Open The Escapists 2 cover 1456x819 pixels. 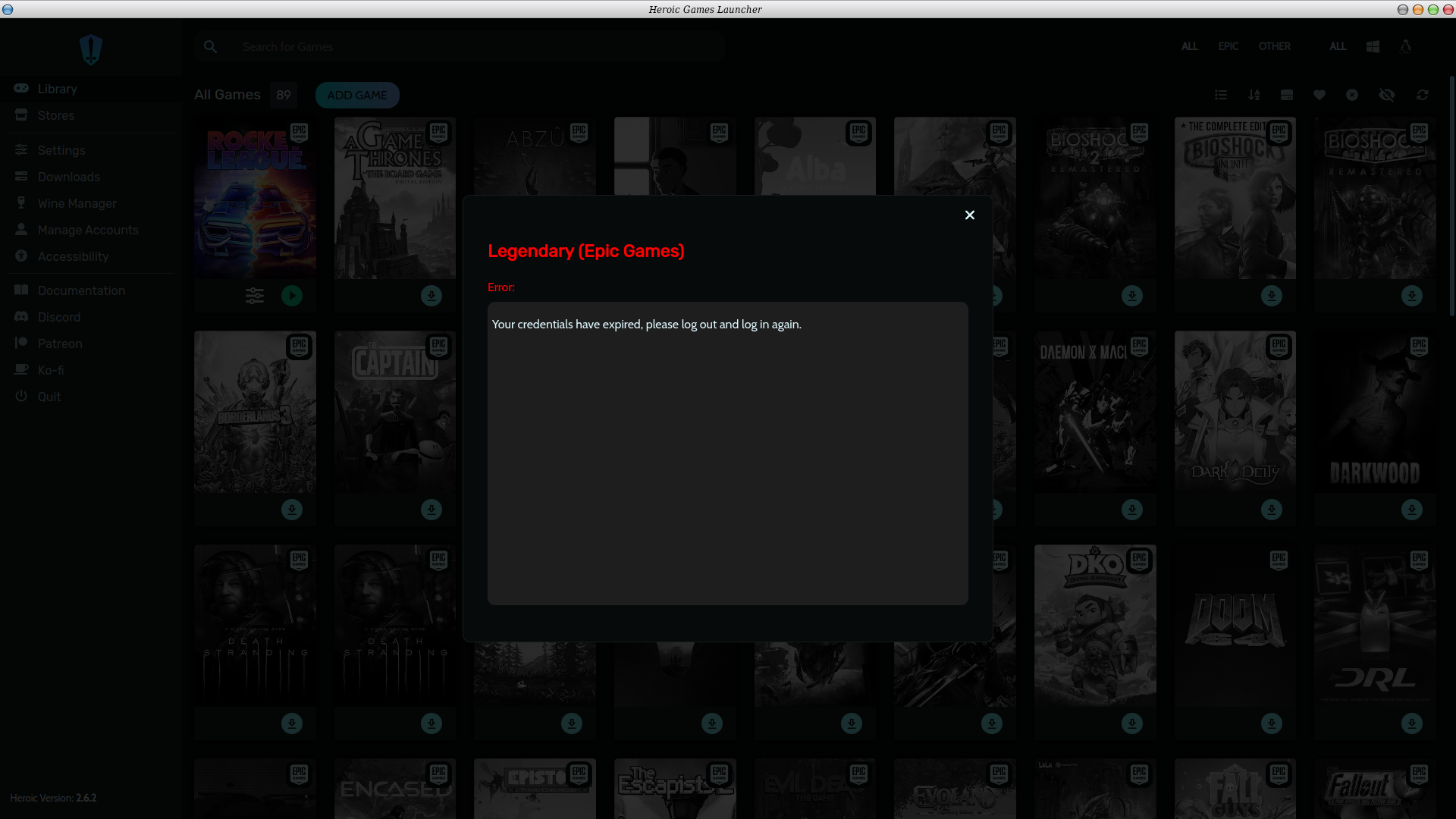[675, 789]
